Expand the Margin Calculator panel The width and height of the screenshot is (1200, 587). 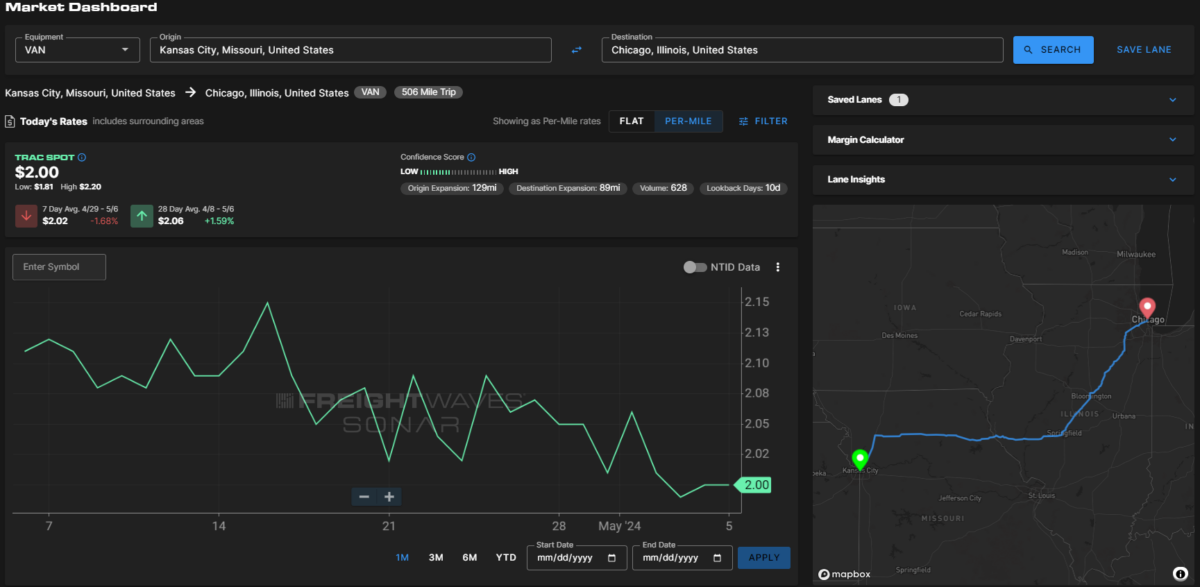pyautogui.click(x=1002, y=140)
